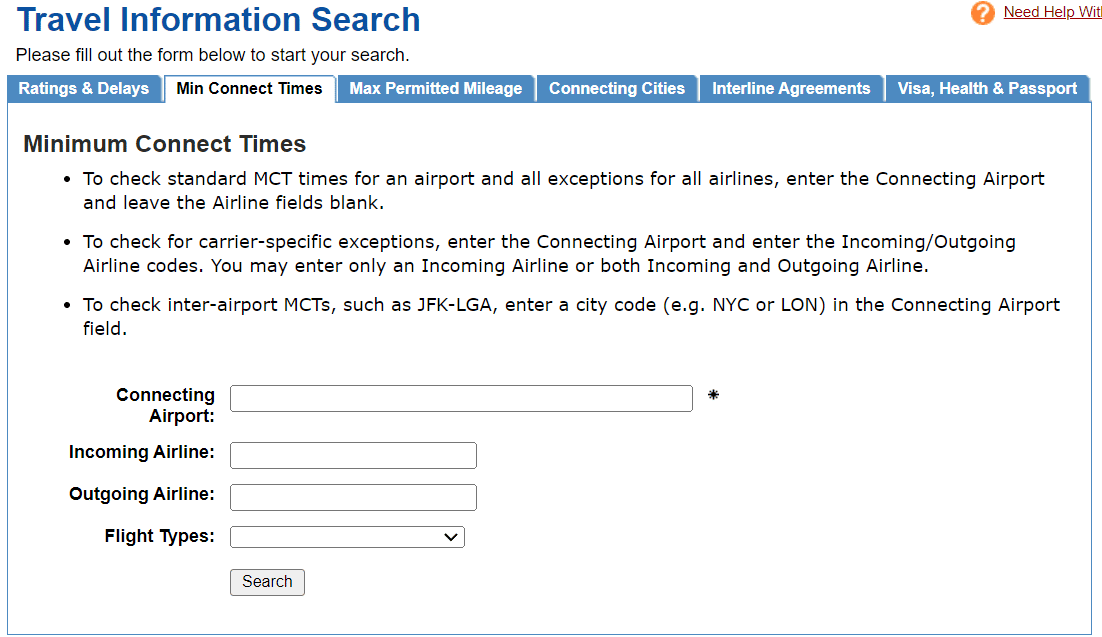The height and width of the screenshot is (637, 1102).
Task: Open the Visa, Health & Passport tab
Action: 987,89
